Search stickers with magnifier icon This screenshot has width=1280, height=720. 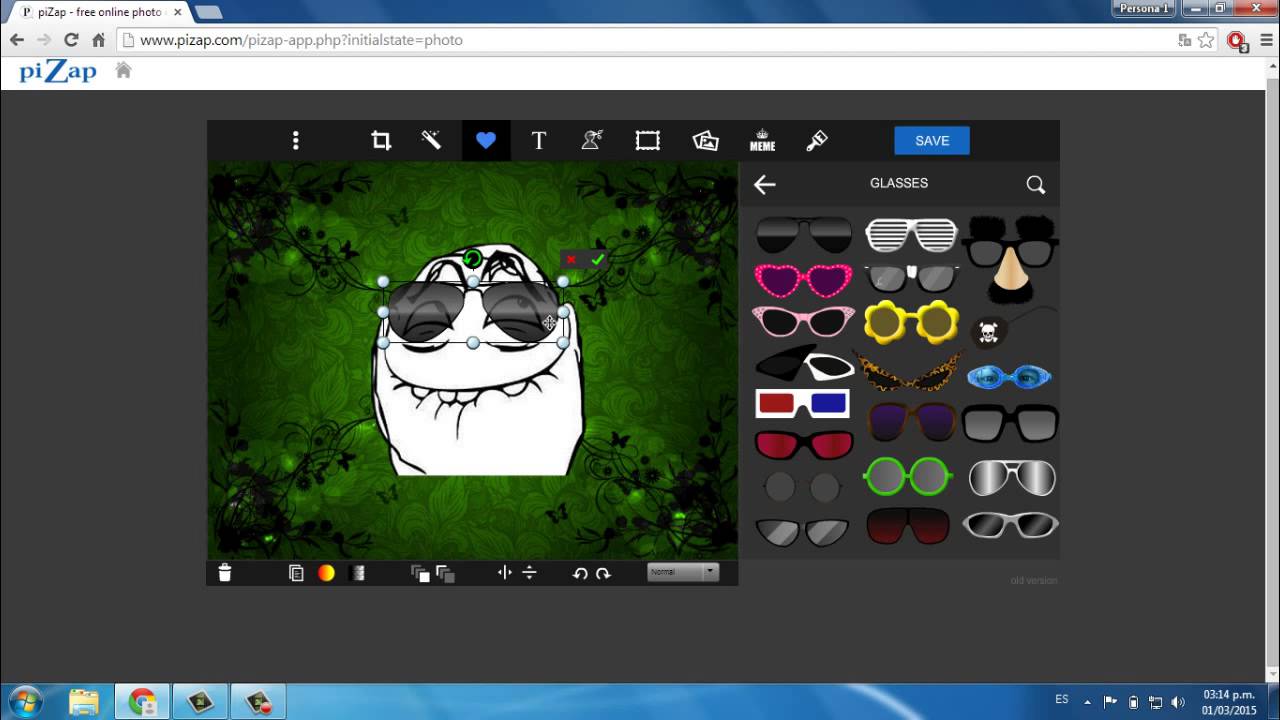click(x=1036, y=184)
